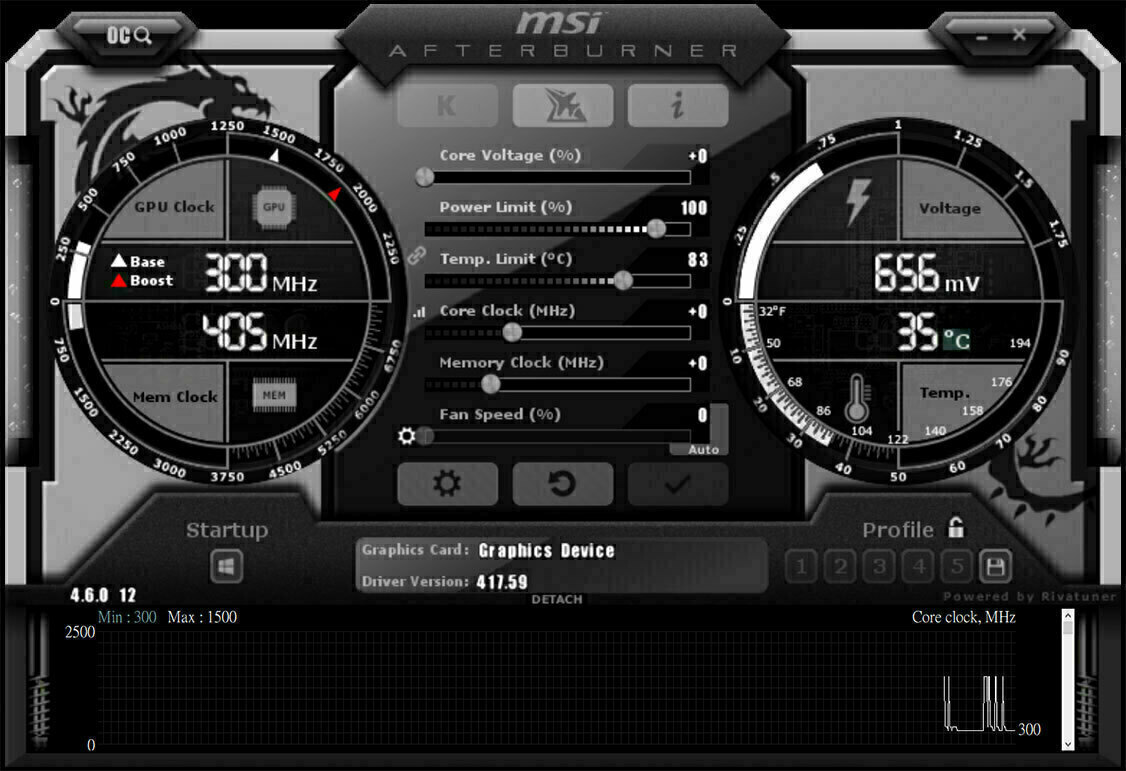Click the driver version 417.59 text
1126x771 pixels.
click(502, 581)
